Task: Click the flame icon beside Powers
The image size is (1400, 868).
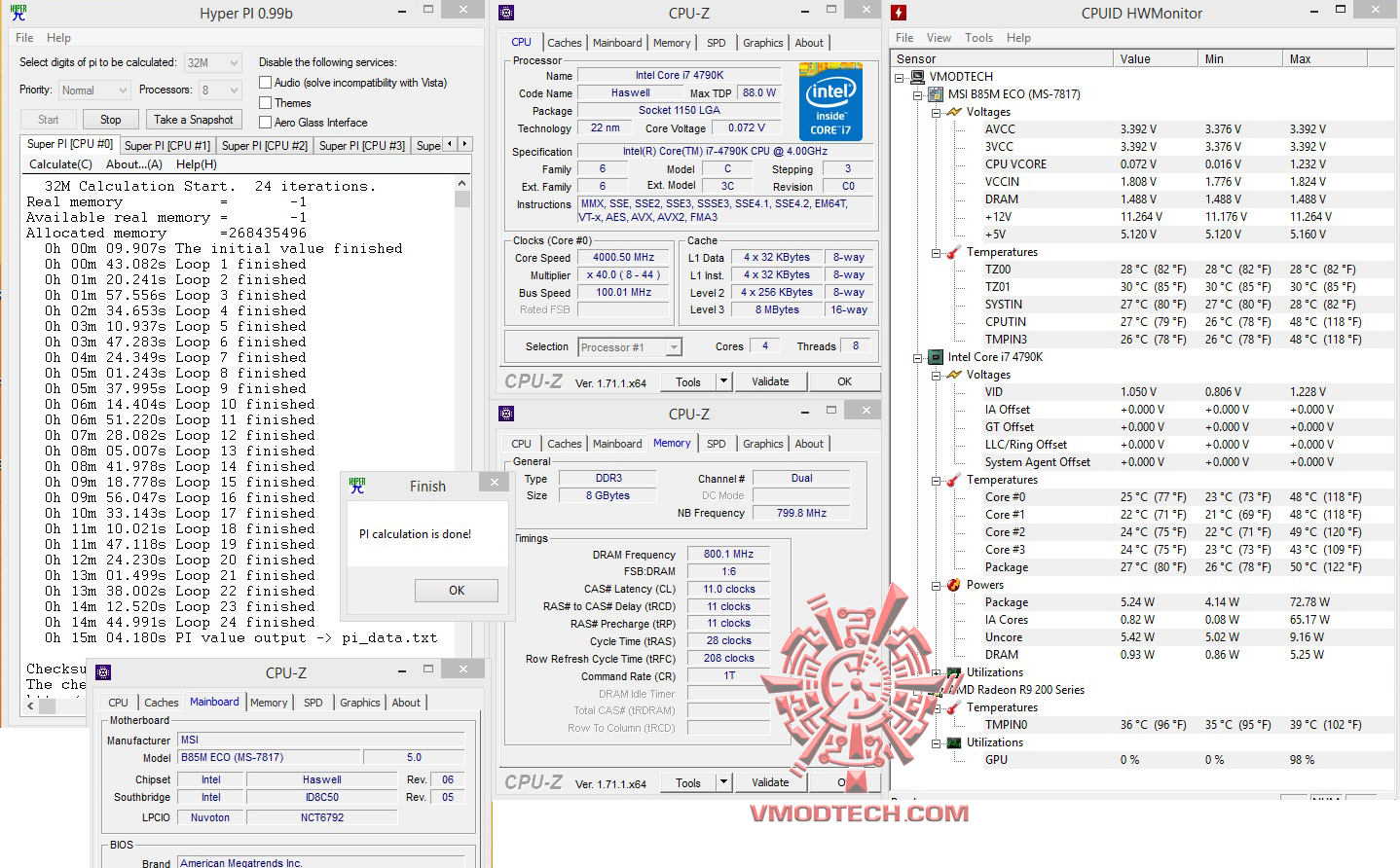Action: tap(954, 585)
